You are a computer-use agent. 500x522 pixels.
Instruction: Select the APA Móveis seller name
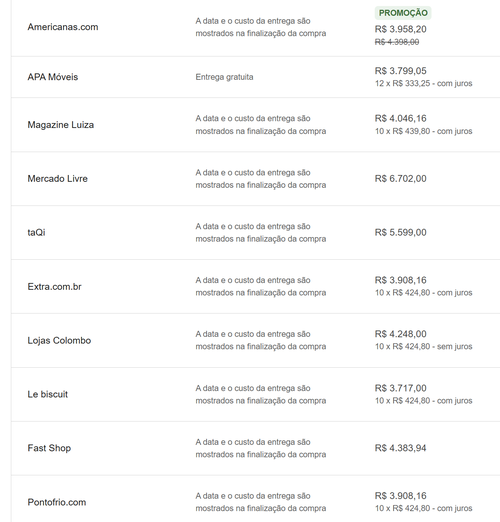click(53, 77)
